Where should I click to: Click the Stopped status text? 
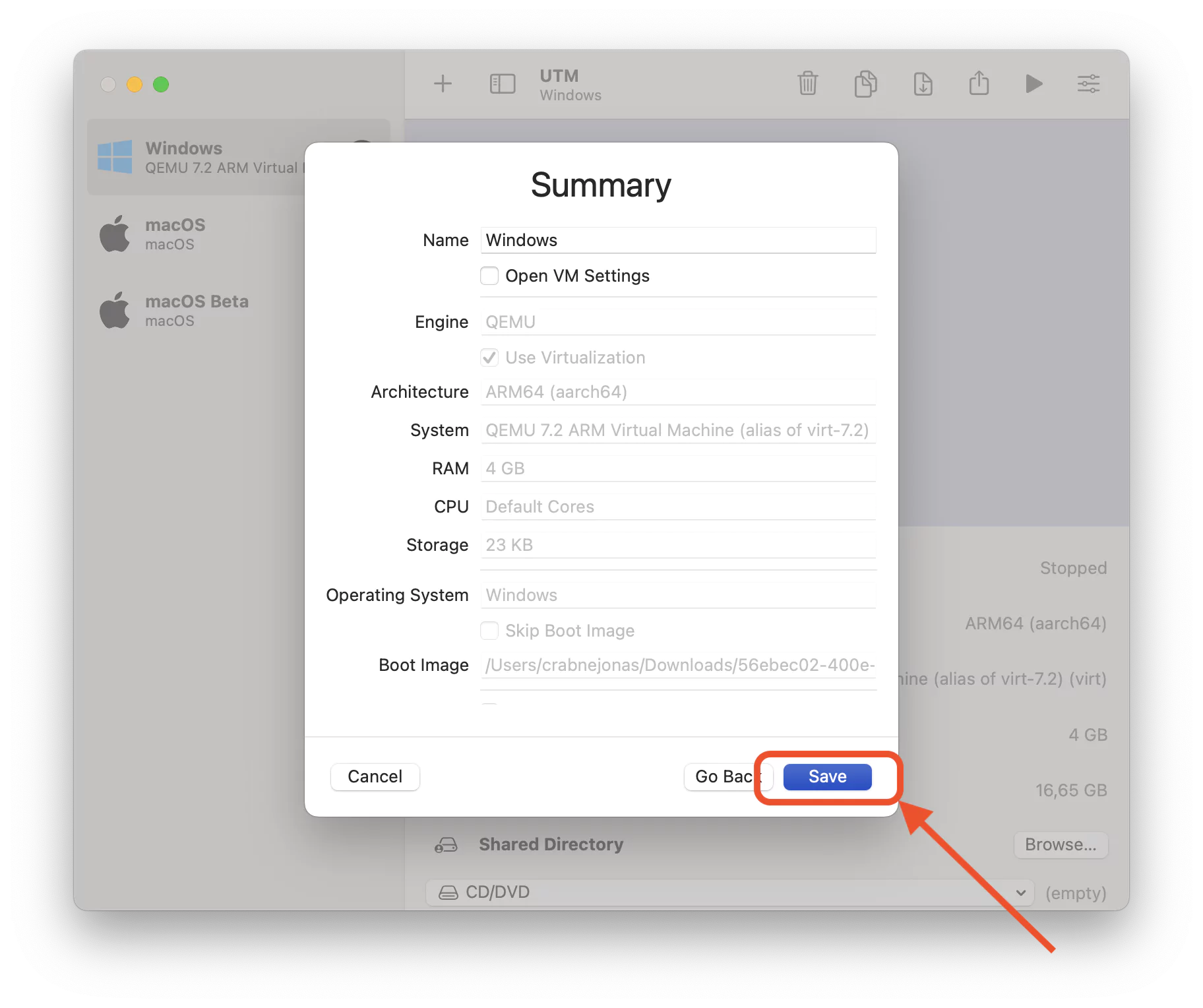click(x=1073, y=568)
